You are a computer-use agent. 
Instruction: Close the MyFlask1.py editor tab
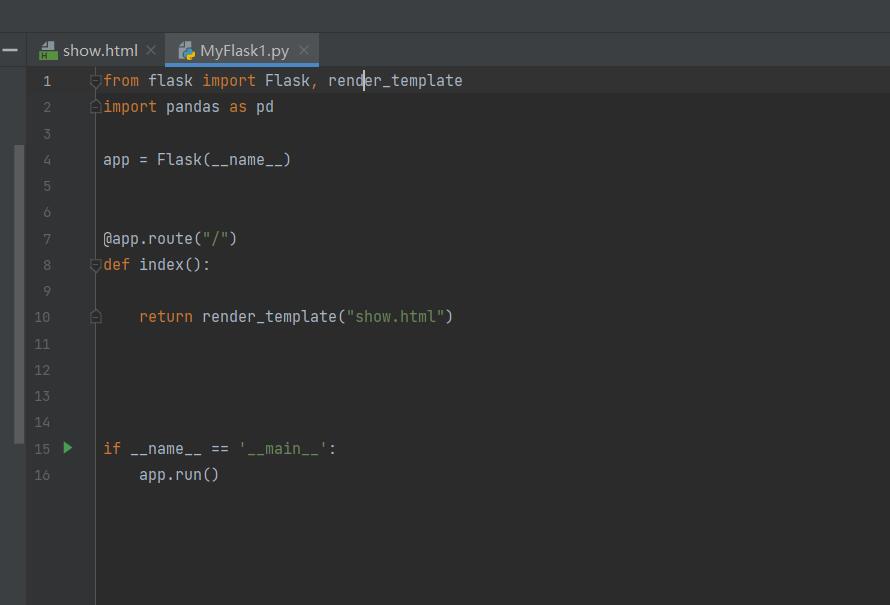[304, 50]
